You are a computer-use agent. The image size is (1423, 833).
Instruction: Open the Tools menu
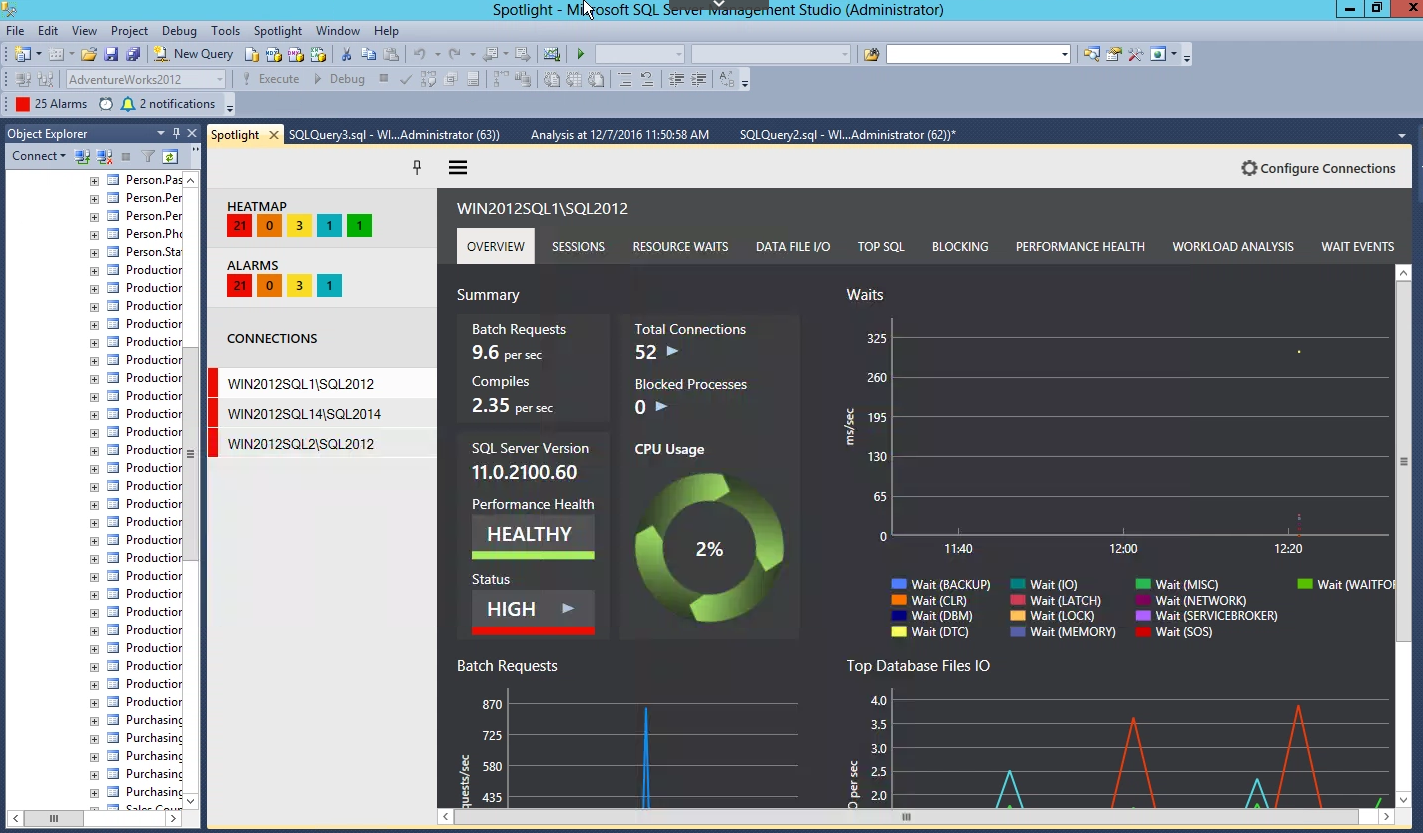(x=225, y=31)
